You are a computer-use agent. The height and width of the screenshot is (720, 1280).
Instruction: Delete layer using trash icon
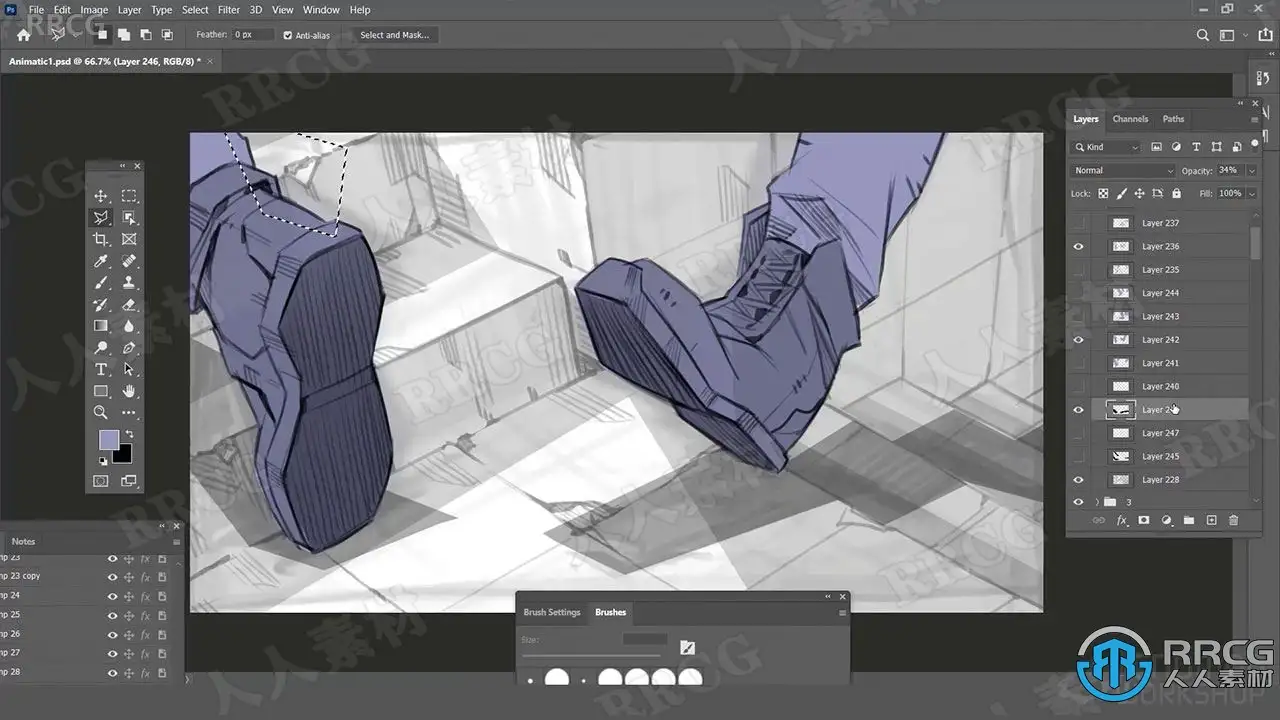1233,520
